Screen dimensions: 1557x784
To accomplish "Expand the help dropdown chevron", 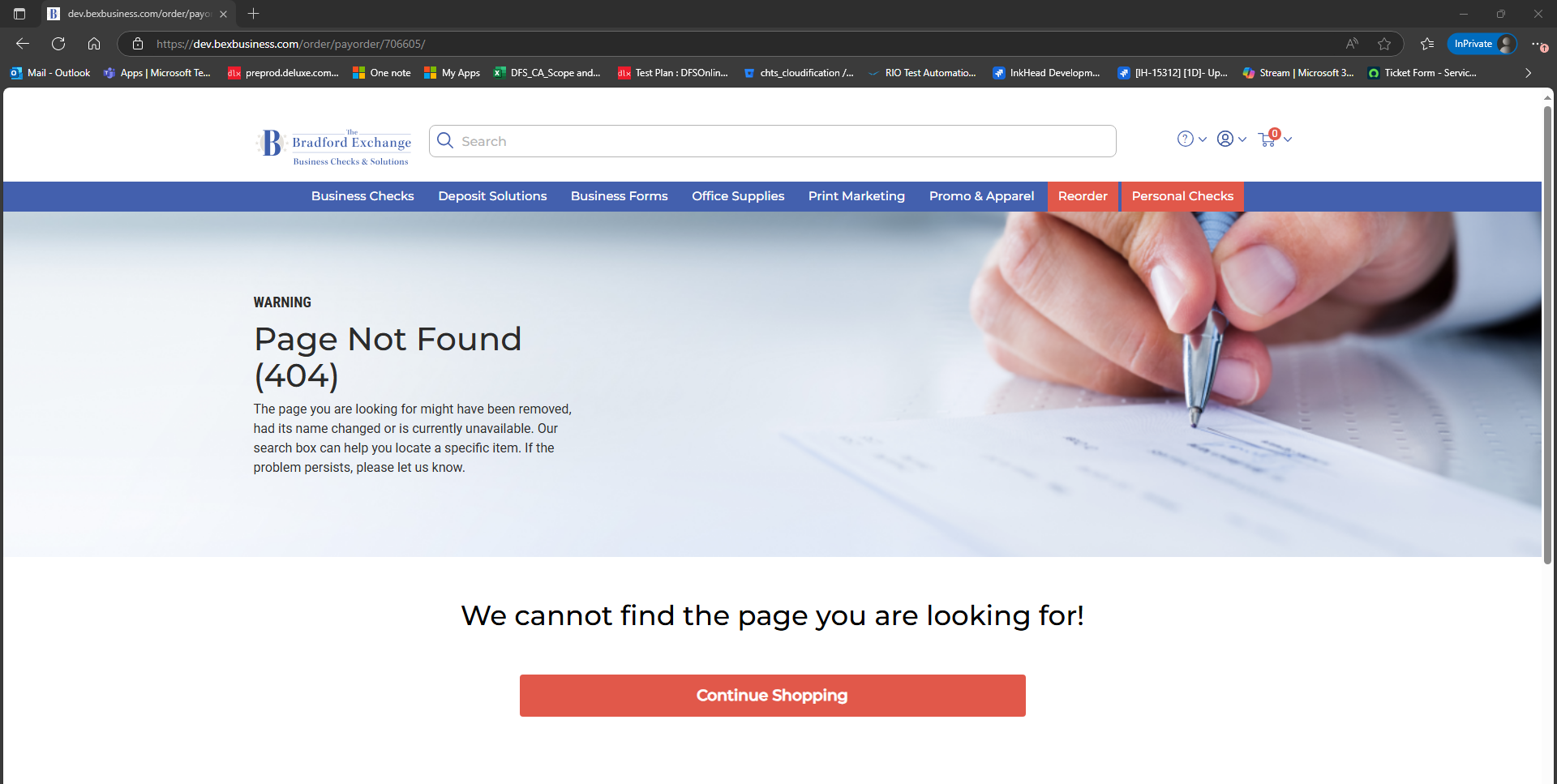I will tap(1203, 139).
